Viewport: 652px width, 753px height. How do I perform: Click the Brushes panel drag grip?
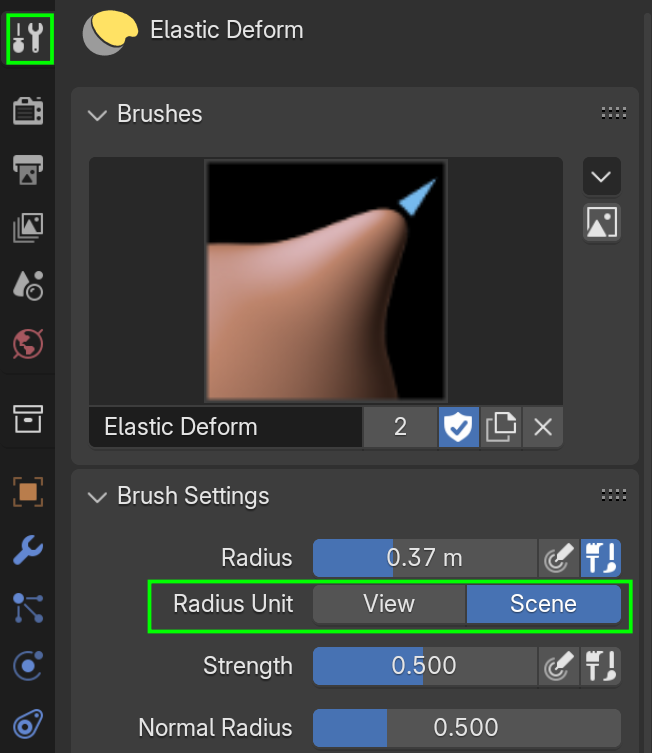click(x=614, y=113)
